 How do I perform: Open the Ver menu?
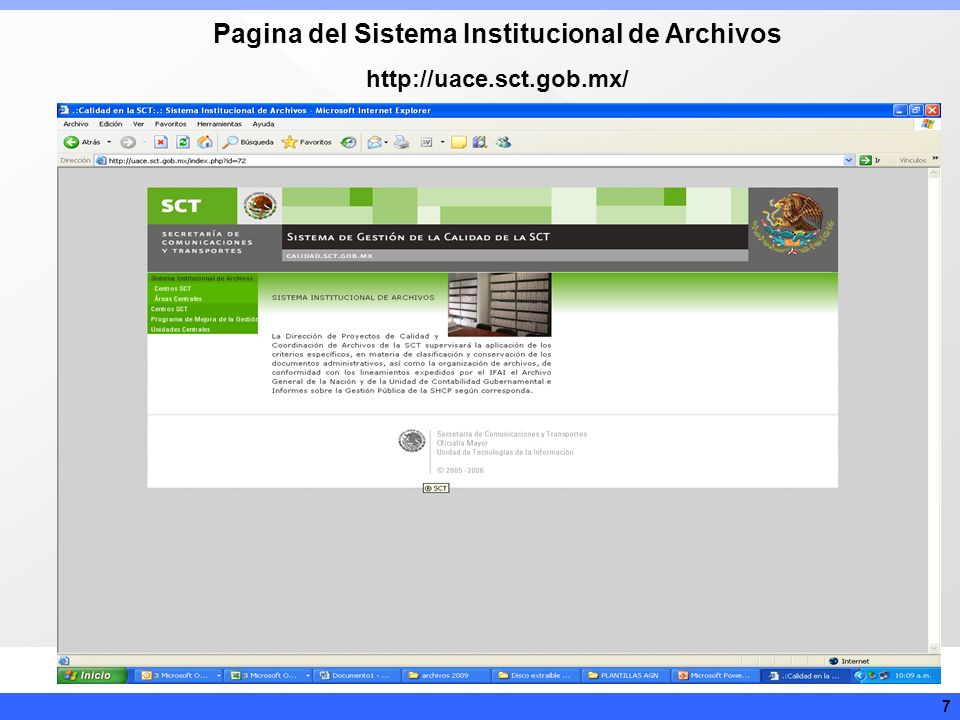tap(138, 124)
